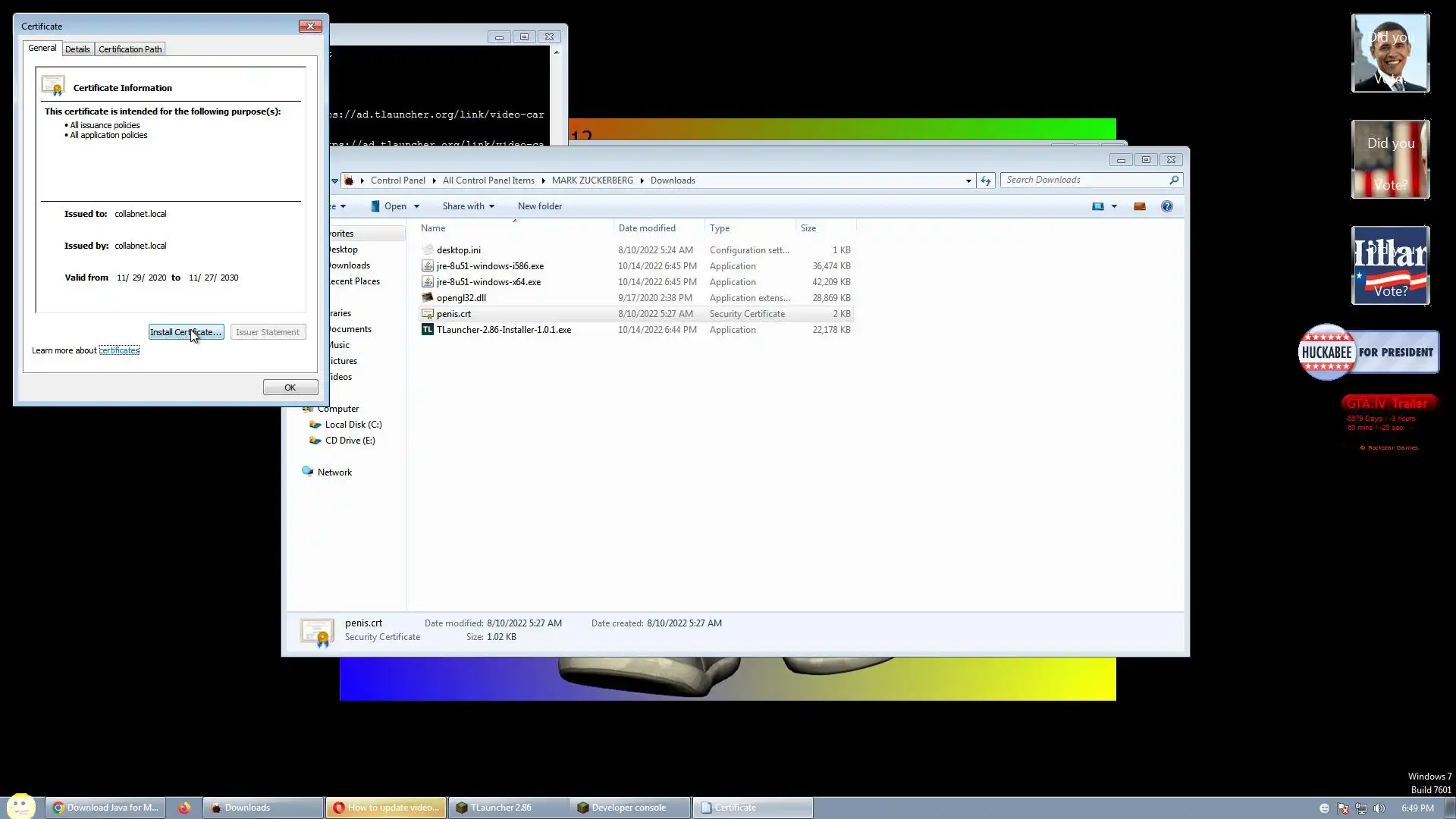Click the Install Certificate button

click(x=186, y=332)
